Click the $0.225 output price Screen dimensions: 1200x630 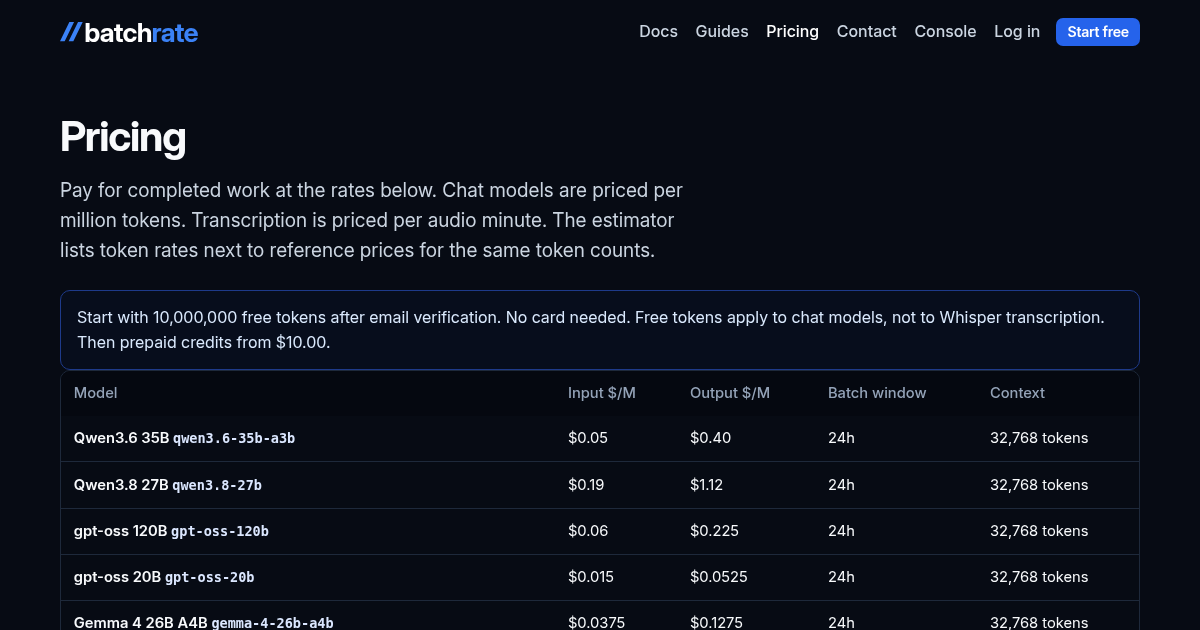[714, 531]
